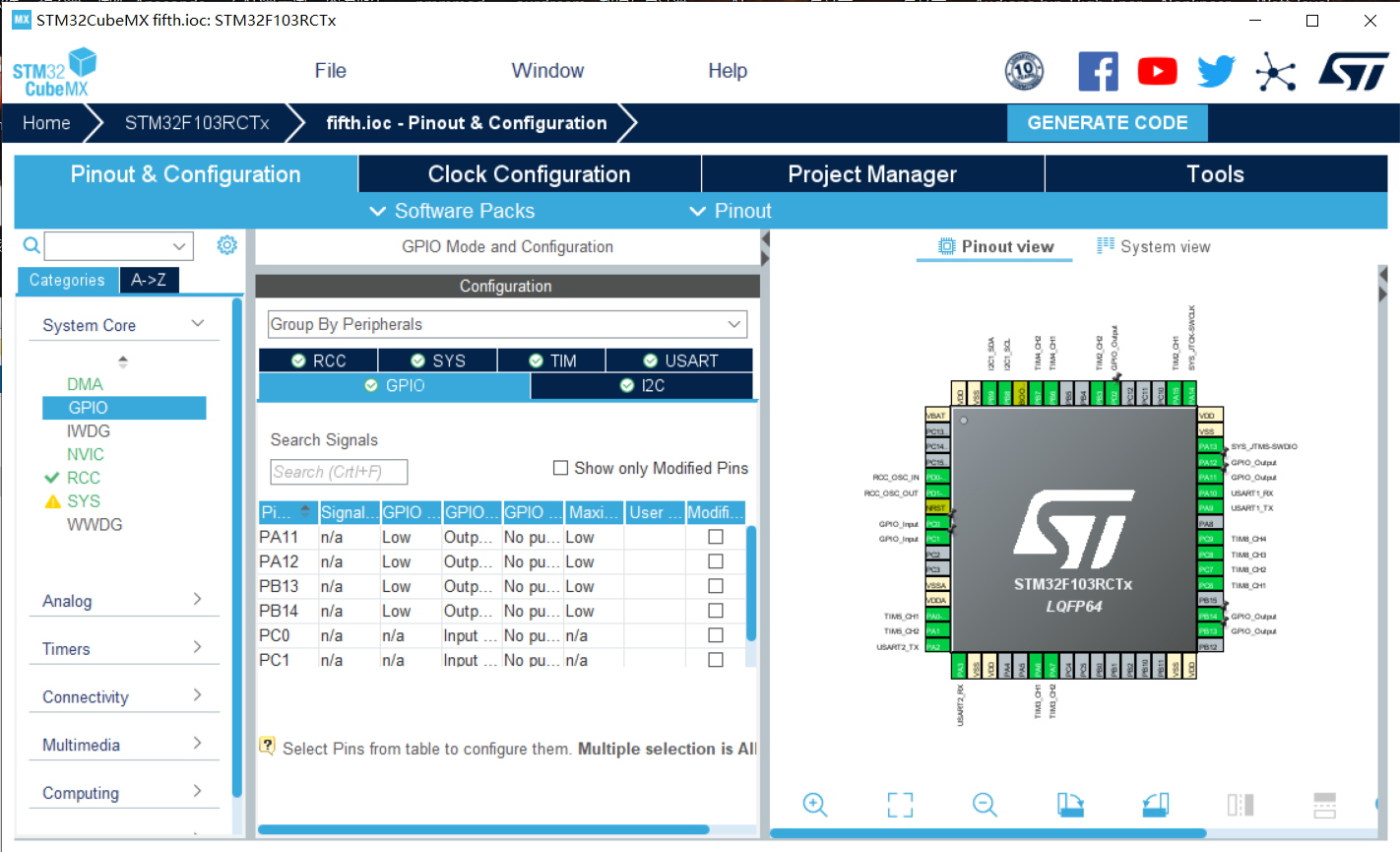Open the ST logo link
The image size is (1400, 852).
(x=1354, y=70)
